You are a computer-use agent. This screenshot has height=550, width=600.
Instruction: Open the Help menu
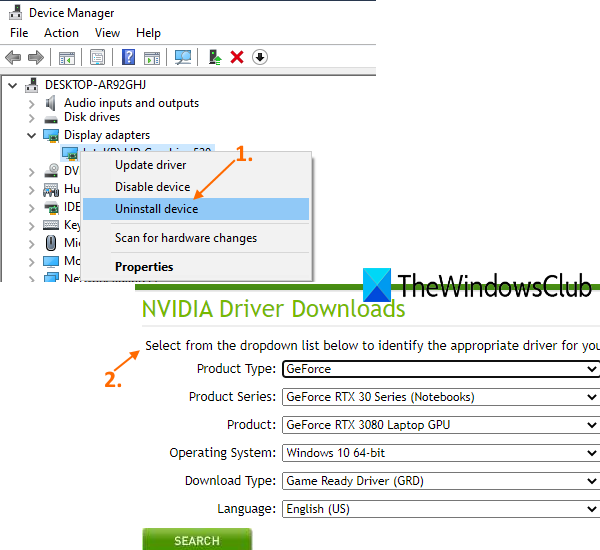(148, 33)
